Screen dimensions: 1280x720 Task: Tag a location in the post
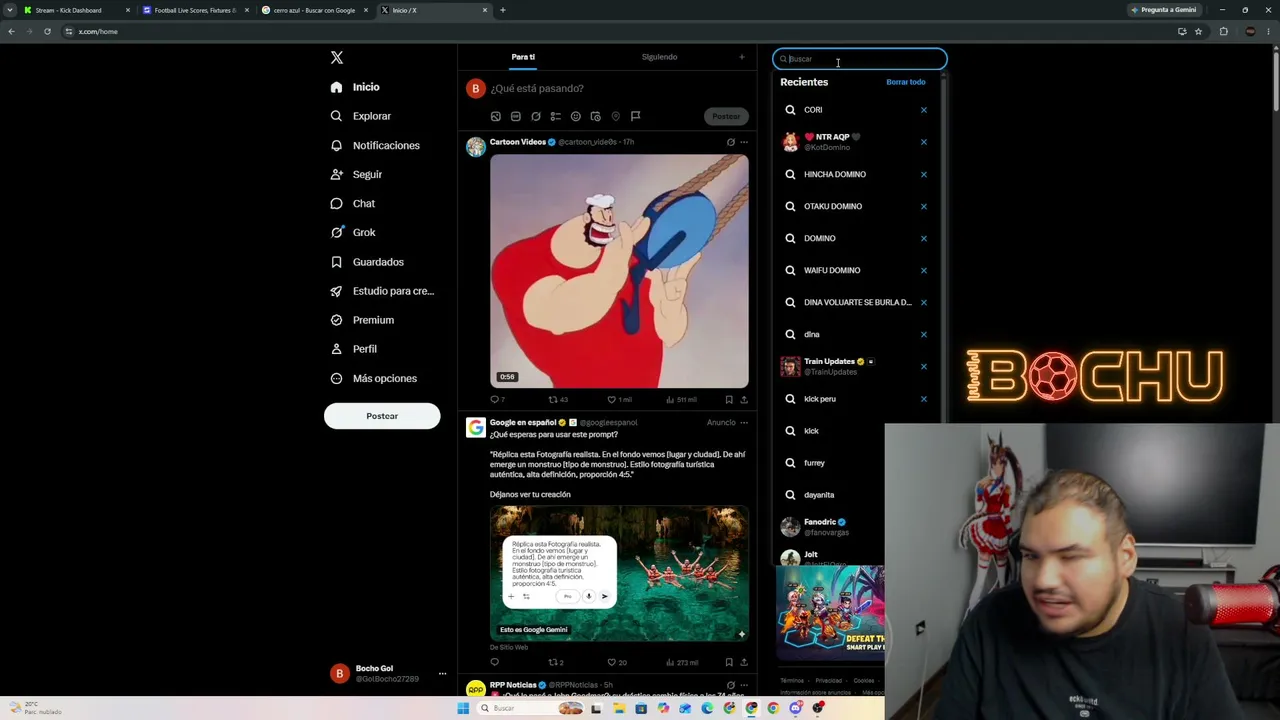click(615, 116)
